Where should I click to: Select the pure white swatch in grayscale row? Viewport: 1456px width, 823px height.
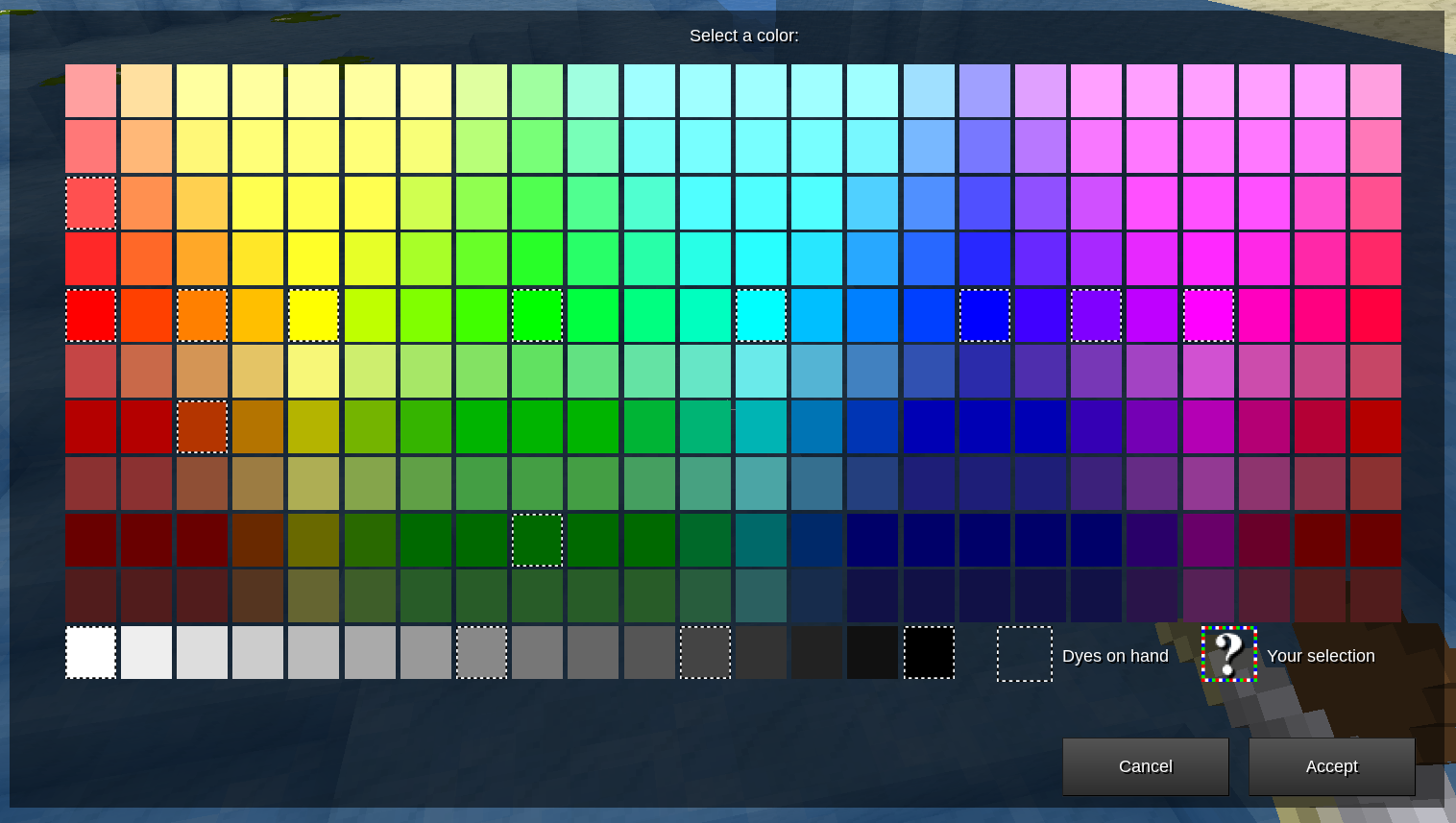tap(90, 653)
